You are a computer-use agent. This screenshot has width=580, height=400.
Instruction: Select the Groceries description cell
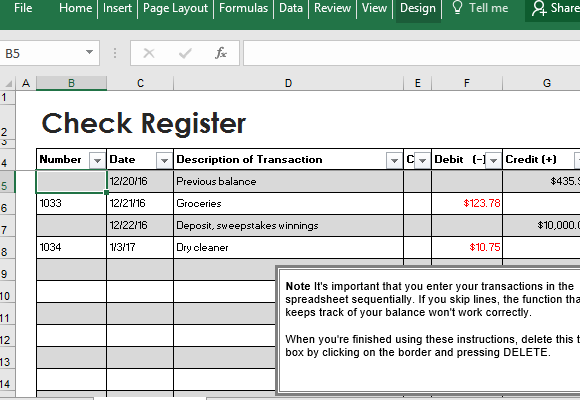click(289, 203)
